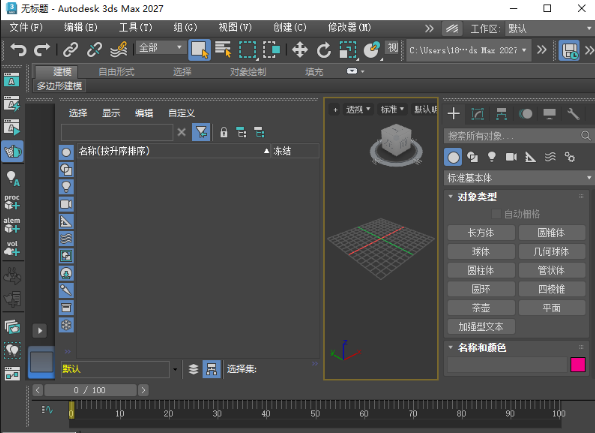Open the 标准基本体 dropdown
The image size is (595, 433).
tap(518, 178)
